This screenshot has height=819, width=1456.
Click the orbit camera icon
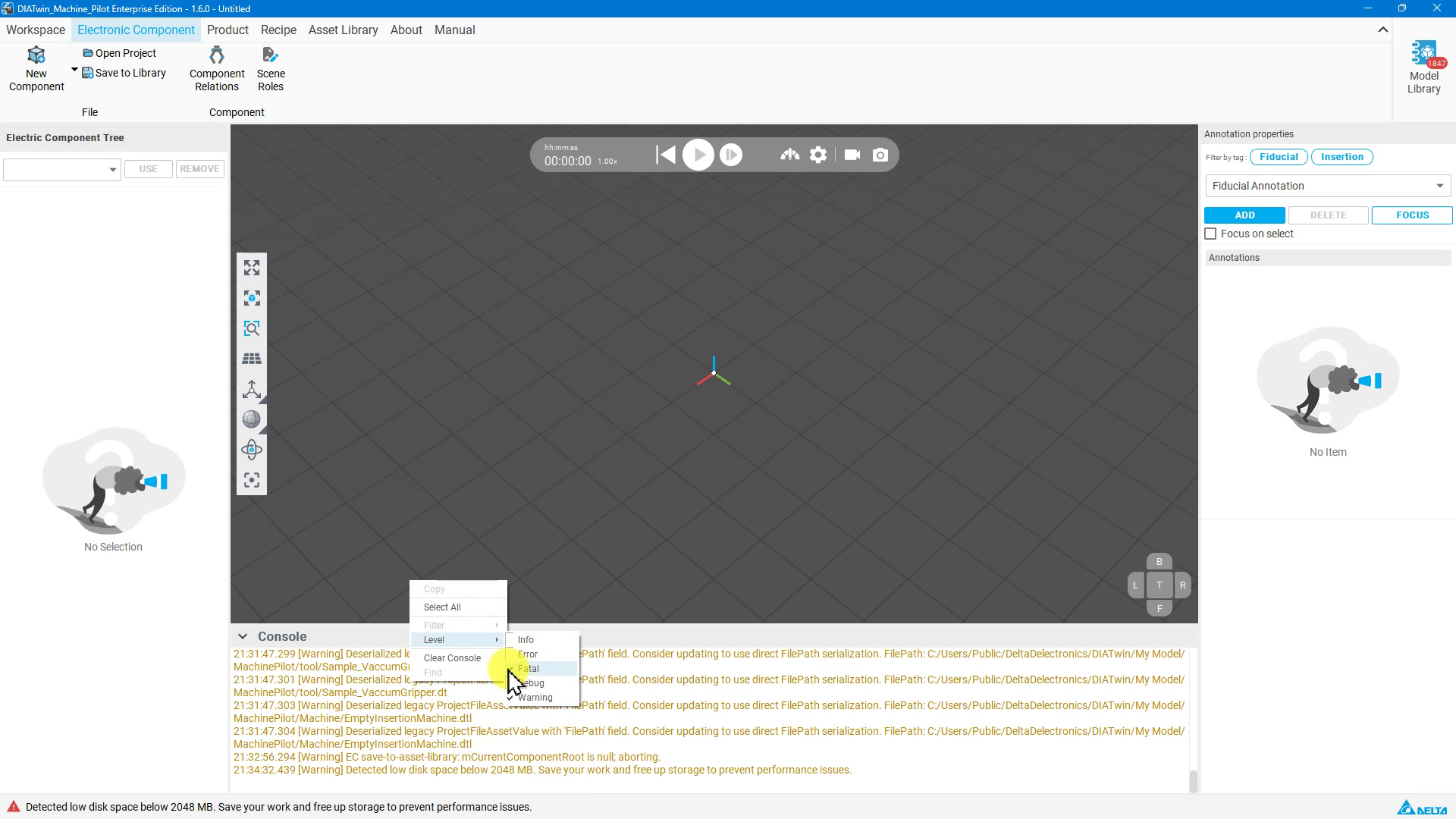tap(252, 450)
